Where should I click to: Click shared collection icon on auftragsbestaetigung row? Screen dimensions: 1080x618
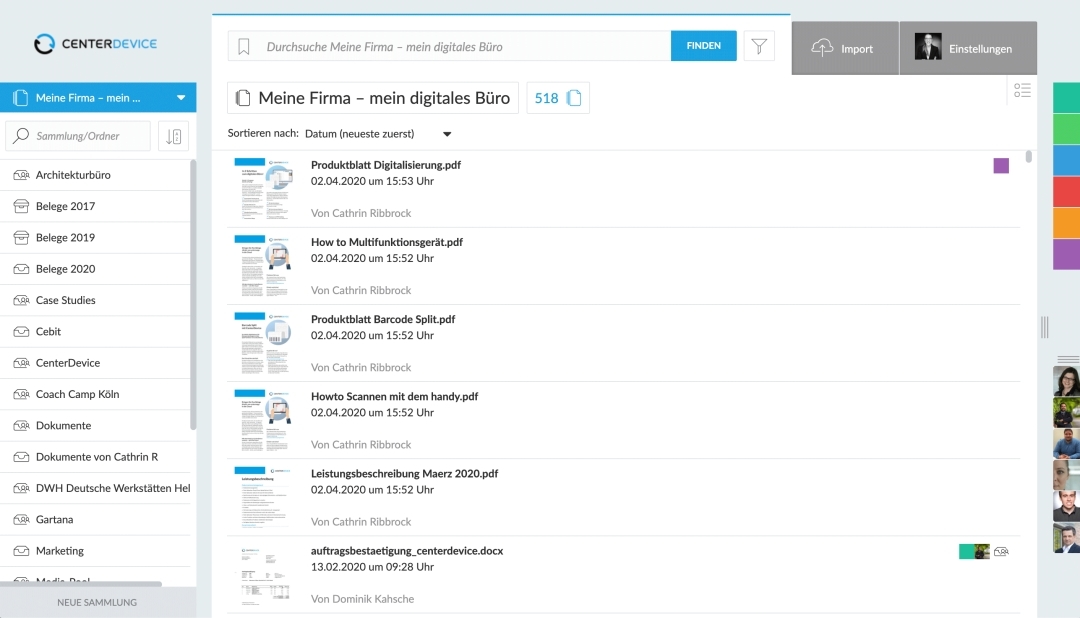tap(1001, 552)
